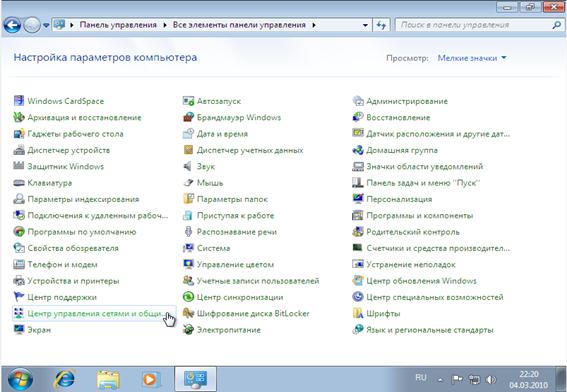Open Язык и региональные стандарты link
The height and width of the screenshot is (392, 567).
(430, 330)
